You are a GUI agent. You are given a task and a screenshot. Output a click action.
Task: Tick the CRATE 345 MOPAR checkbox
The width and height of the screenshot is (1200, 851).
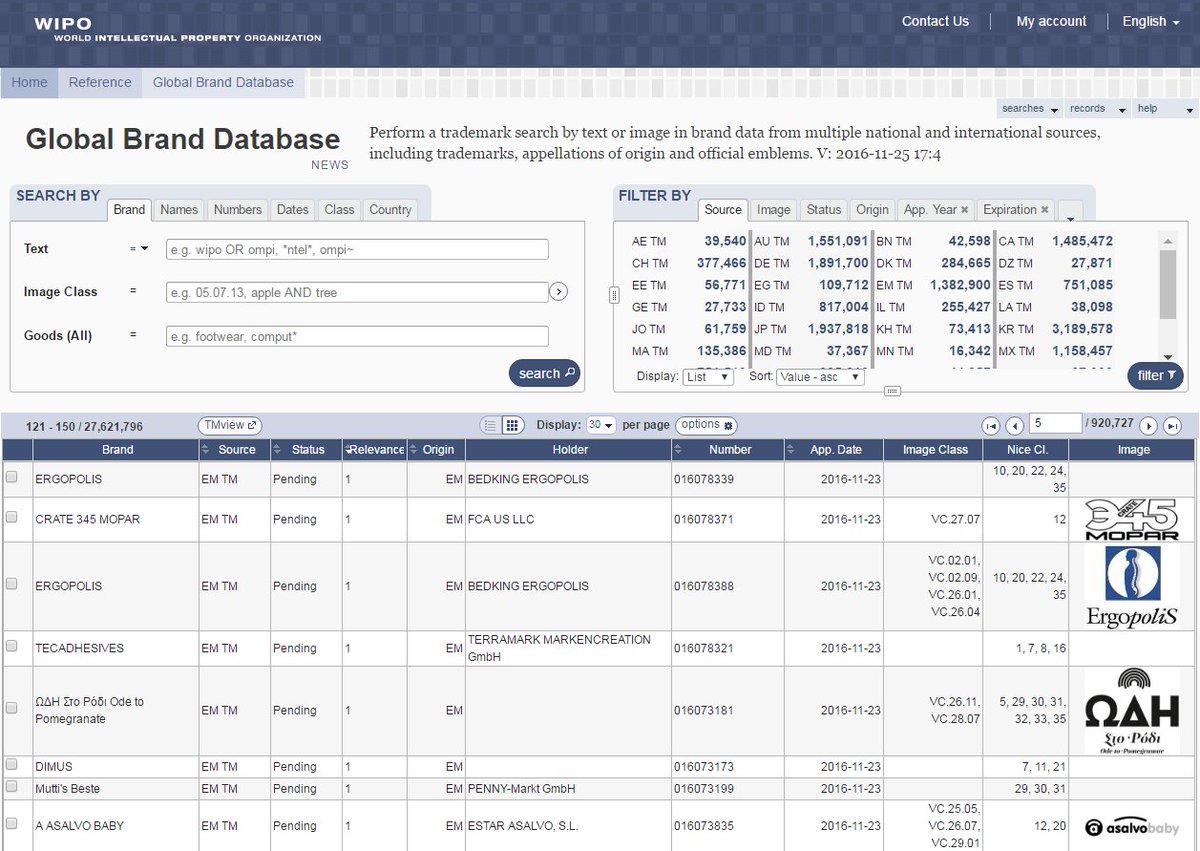pyautogui.click(x=12, y=518)
